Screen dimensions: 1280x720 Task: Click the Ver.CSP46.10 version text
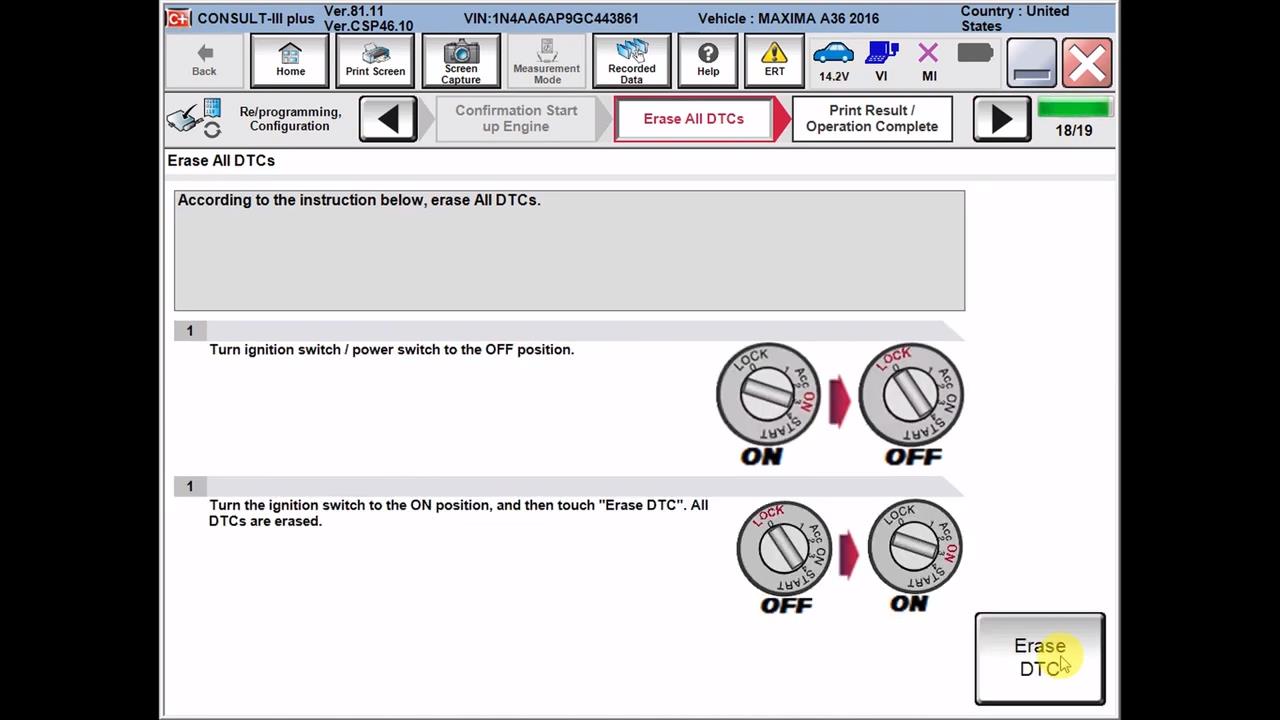tap(368, 26)
